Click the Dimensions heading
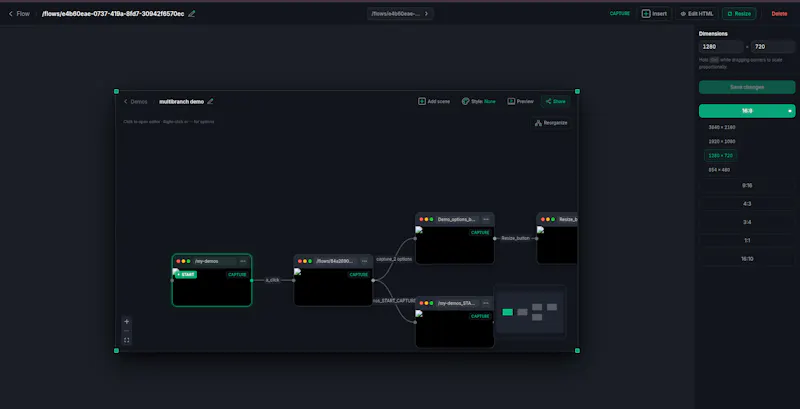The height and width of the screenshot is (409, 800). [x=713, y=34]
